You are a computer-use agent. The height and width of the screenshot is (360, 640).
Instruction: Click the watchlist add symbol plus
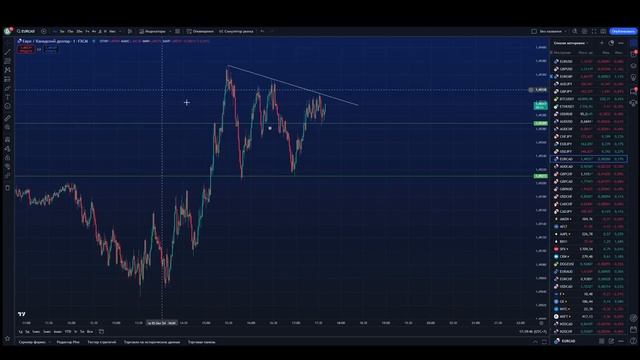(602, 43)
